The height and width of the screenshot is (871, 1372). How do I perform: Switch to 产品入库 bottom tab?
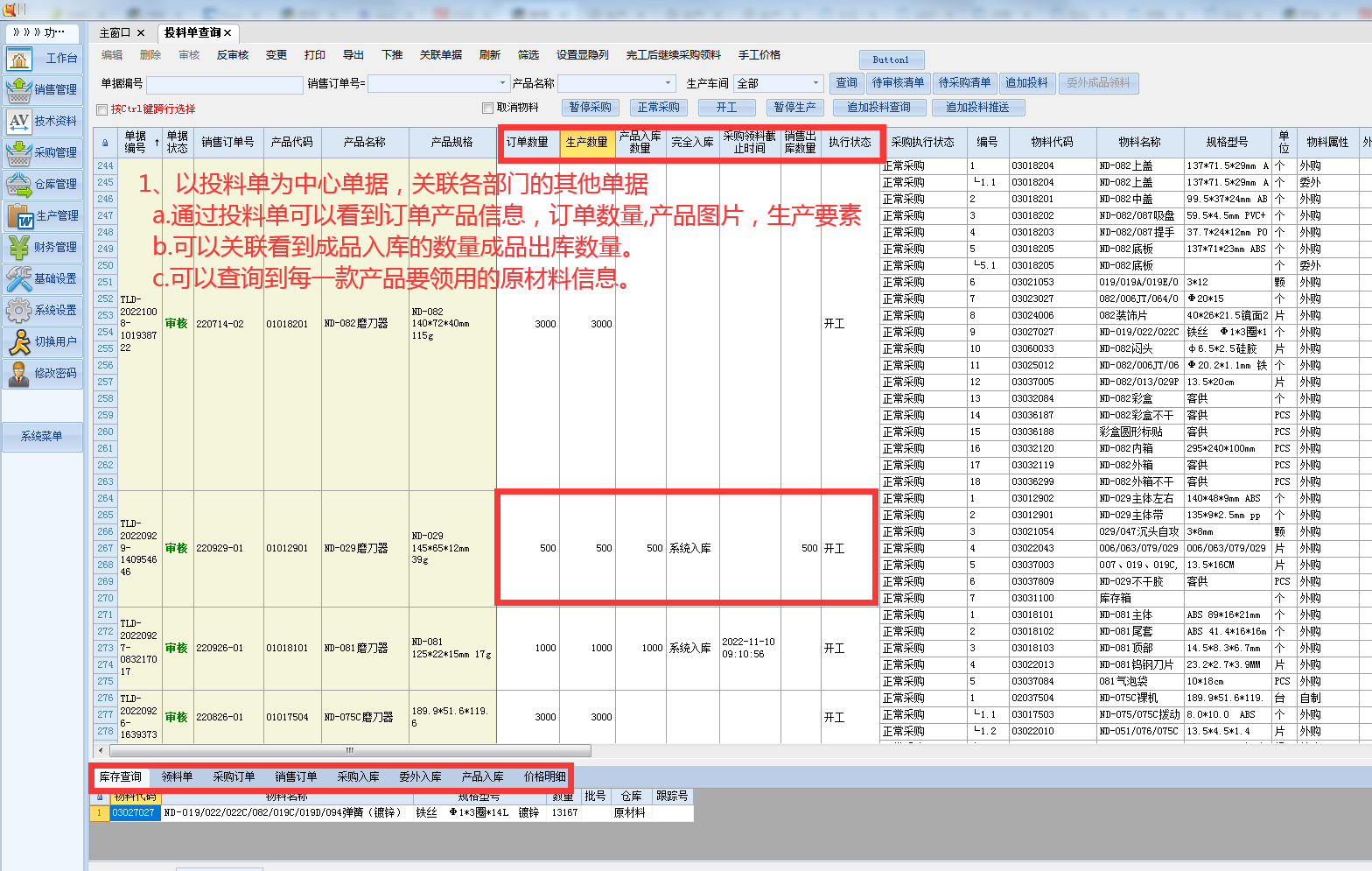[x=482, y=777]
